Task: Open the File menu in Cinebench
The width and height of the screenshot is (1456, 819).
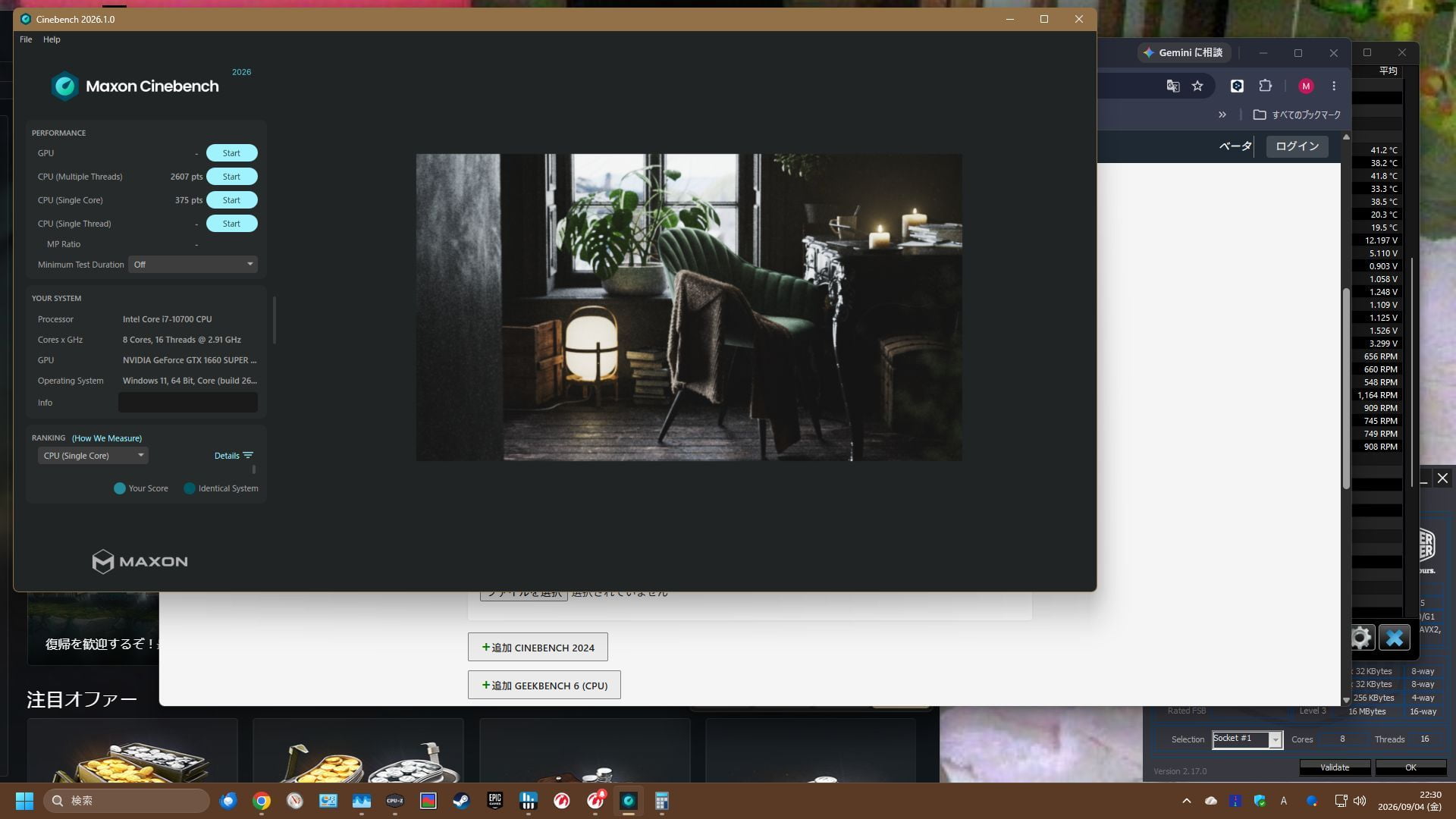Action: (x=26, y=39)
